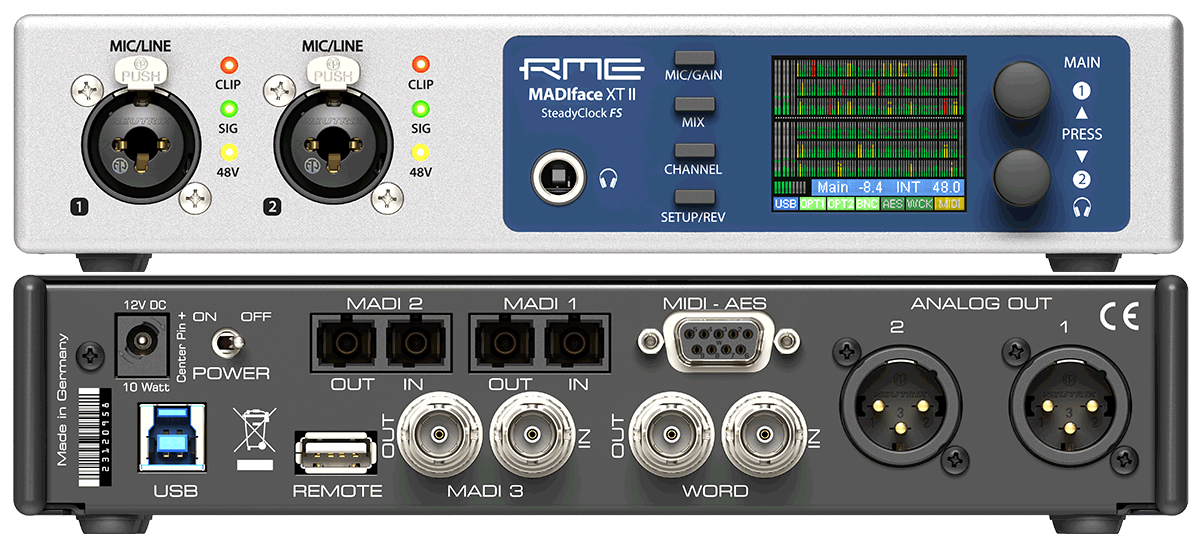Click the CE certification mark
This screenshot has width=1200, height=544.
1121,317
